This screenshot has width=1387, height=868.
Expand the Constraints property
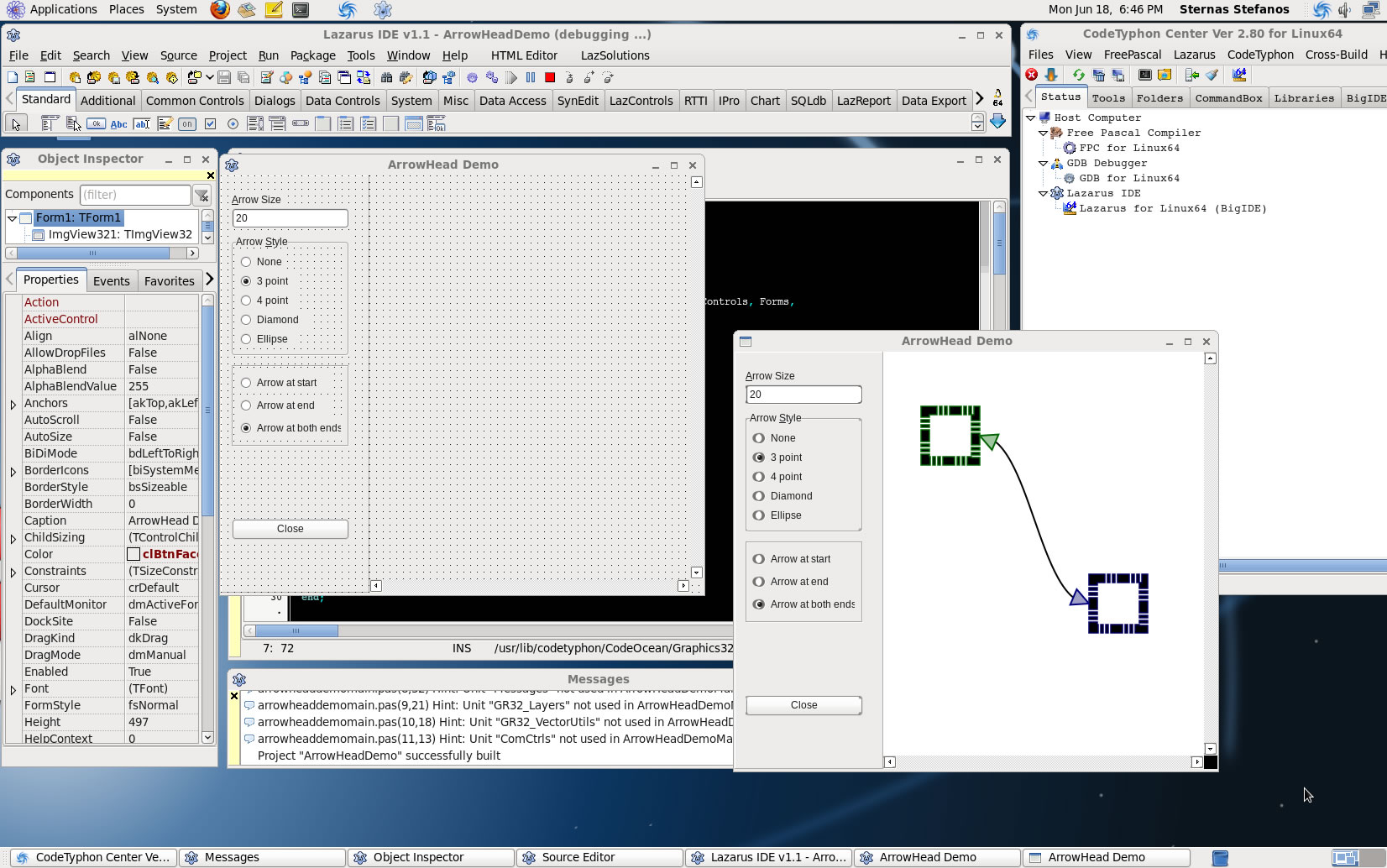[13, 572]
